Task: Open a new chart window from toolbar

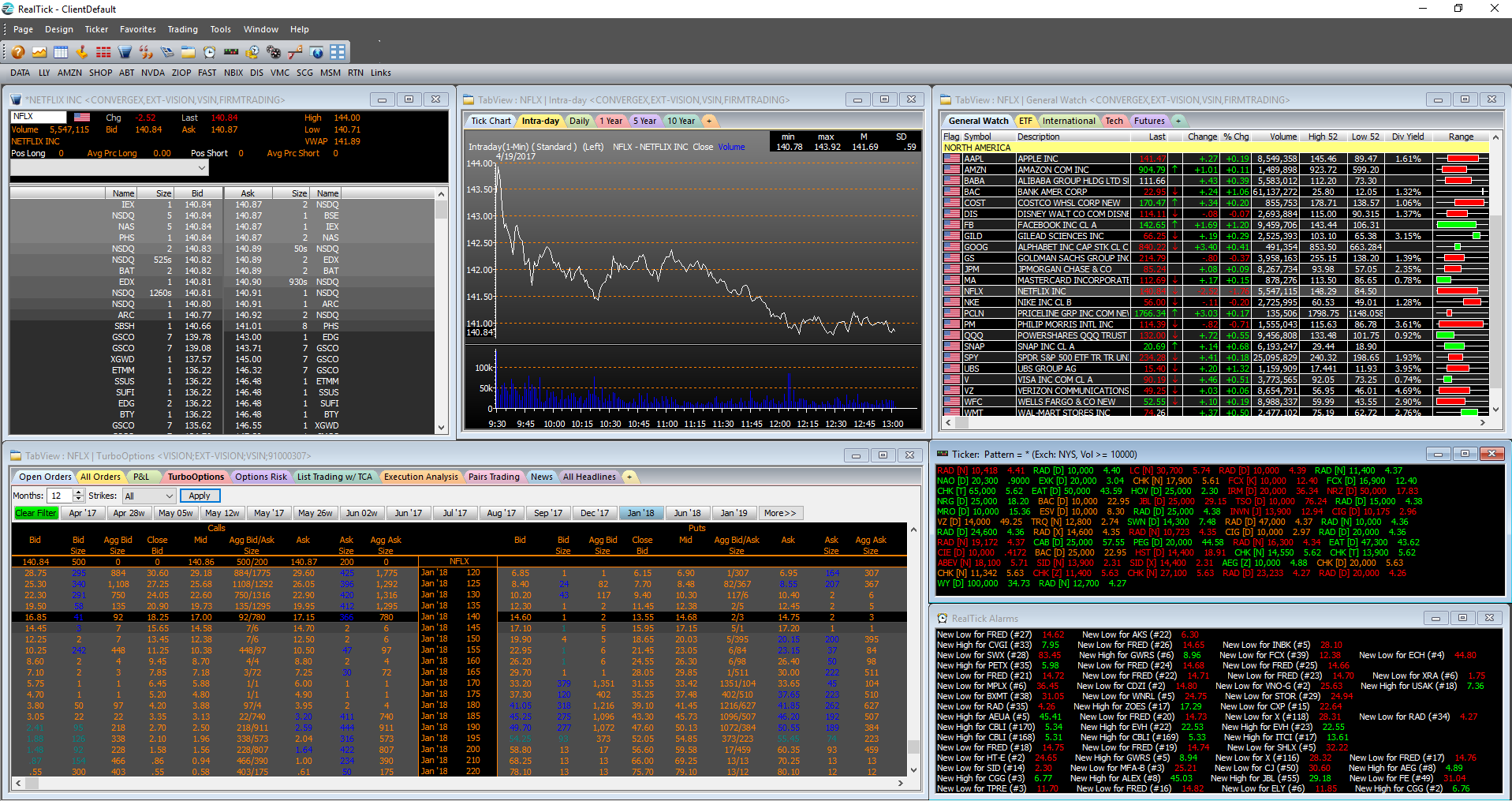Action: [39, 52]
